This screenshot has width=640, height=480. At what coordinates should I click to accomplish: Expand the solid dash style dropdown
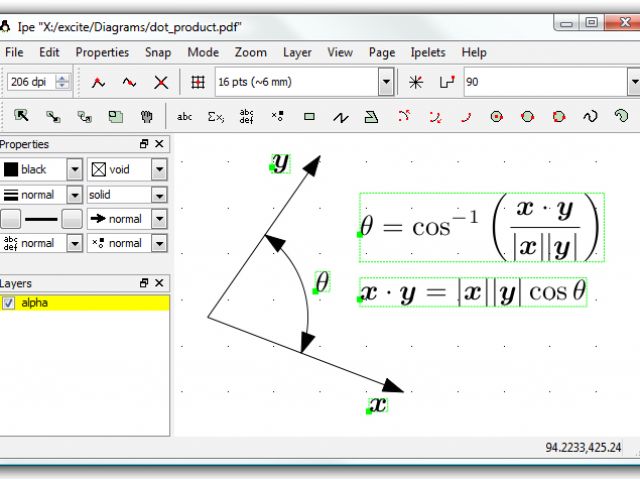click(159, 194)
